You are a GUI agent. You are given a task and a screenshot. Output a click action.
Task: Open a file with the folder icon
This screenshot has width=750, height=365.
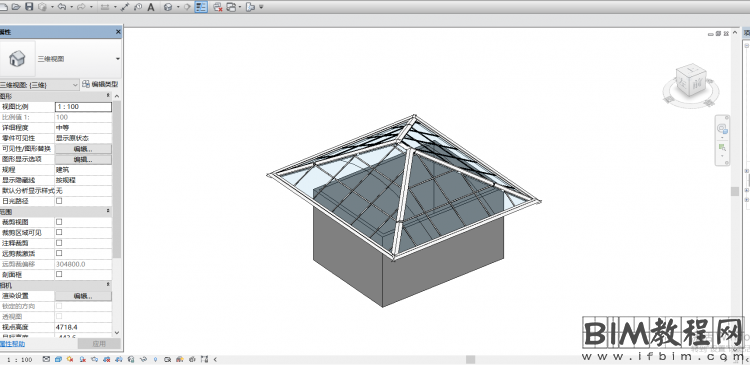tap(16, 7)
